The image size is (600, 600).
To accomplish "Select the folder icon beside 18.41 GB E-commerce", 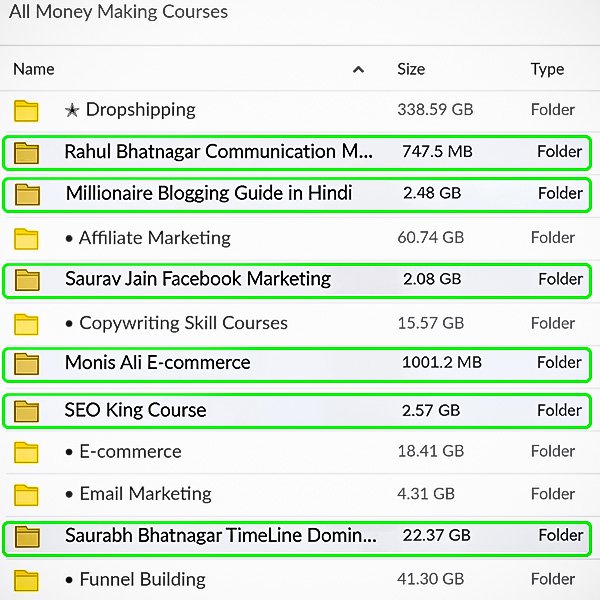I will click(26, 452).
